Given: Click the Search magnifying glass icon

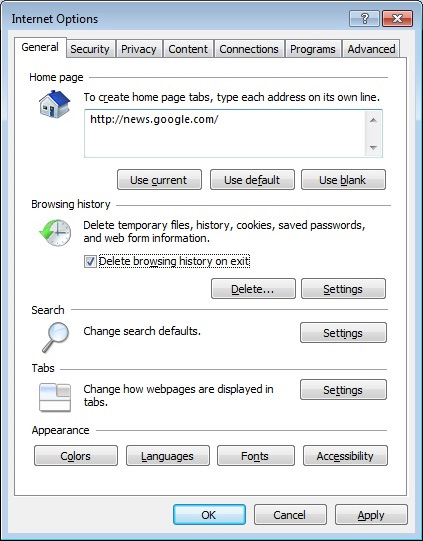Looking at the screenshot, I should coord(56,337).
